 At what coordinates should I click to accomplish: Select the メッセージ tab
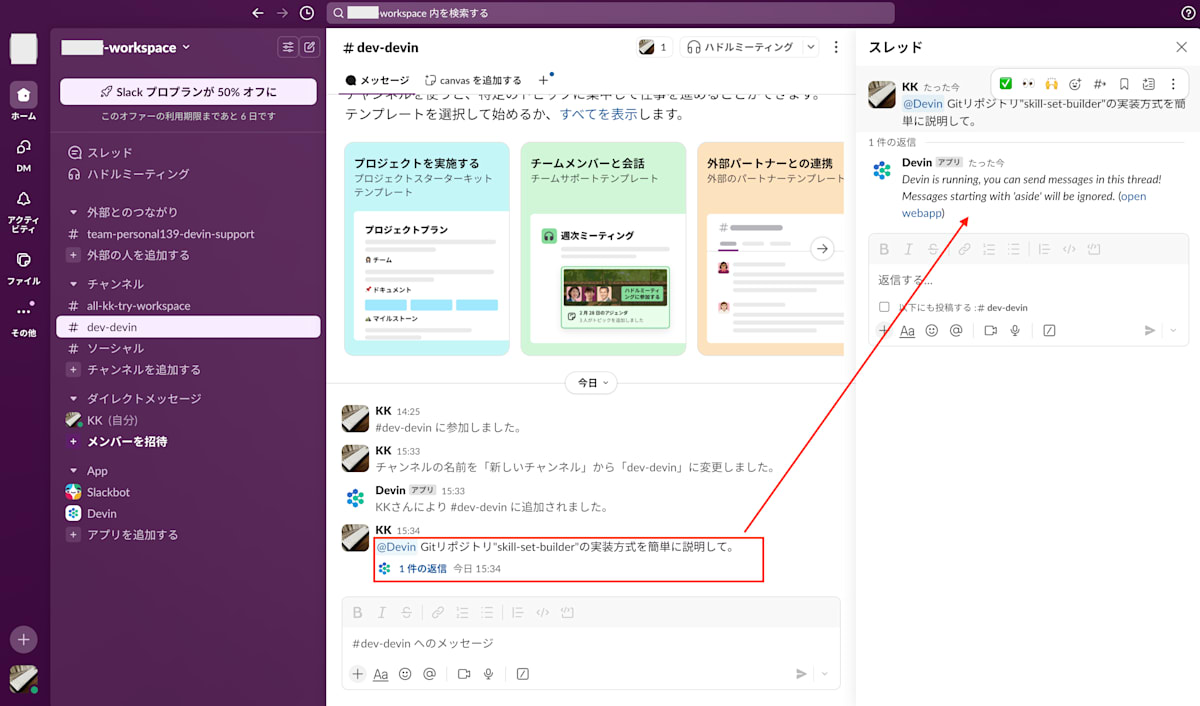point(377,80)
